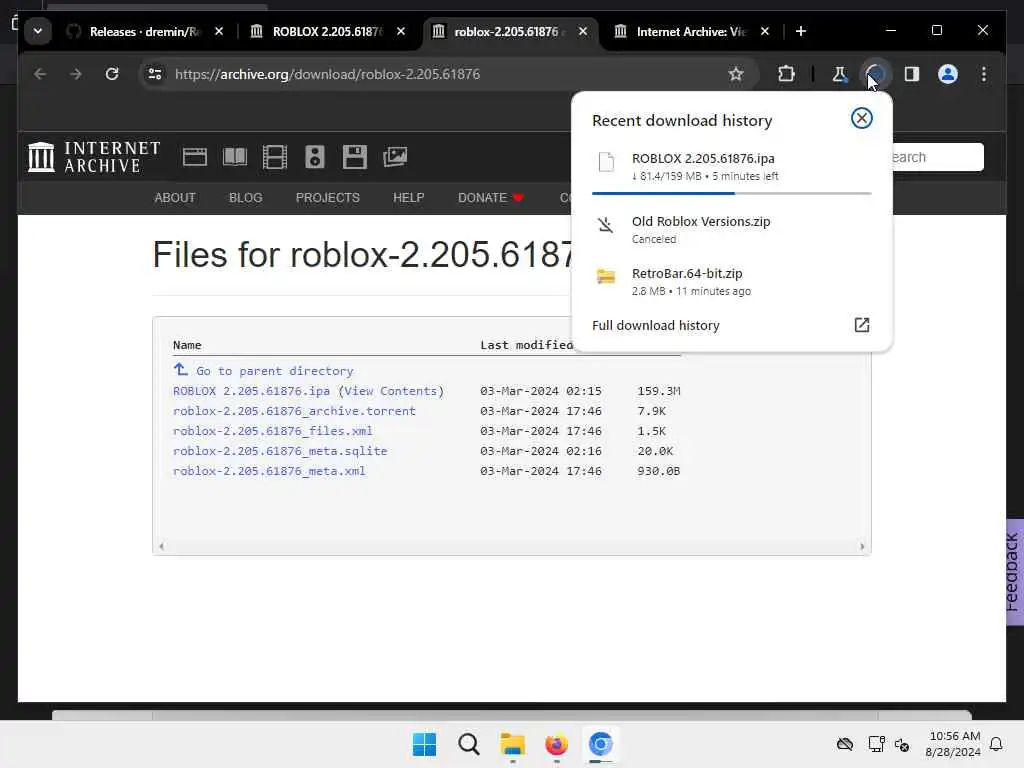View site information icon in address bar
This screenshot has height=768, width=1024.
[155, 74]
